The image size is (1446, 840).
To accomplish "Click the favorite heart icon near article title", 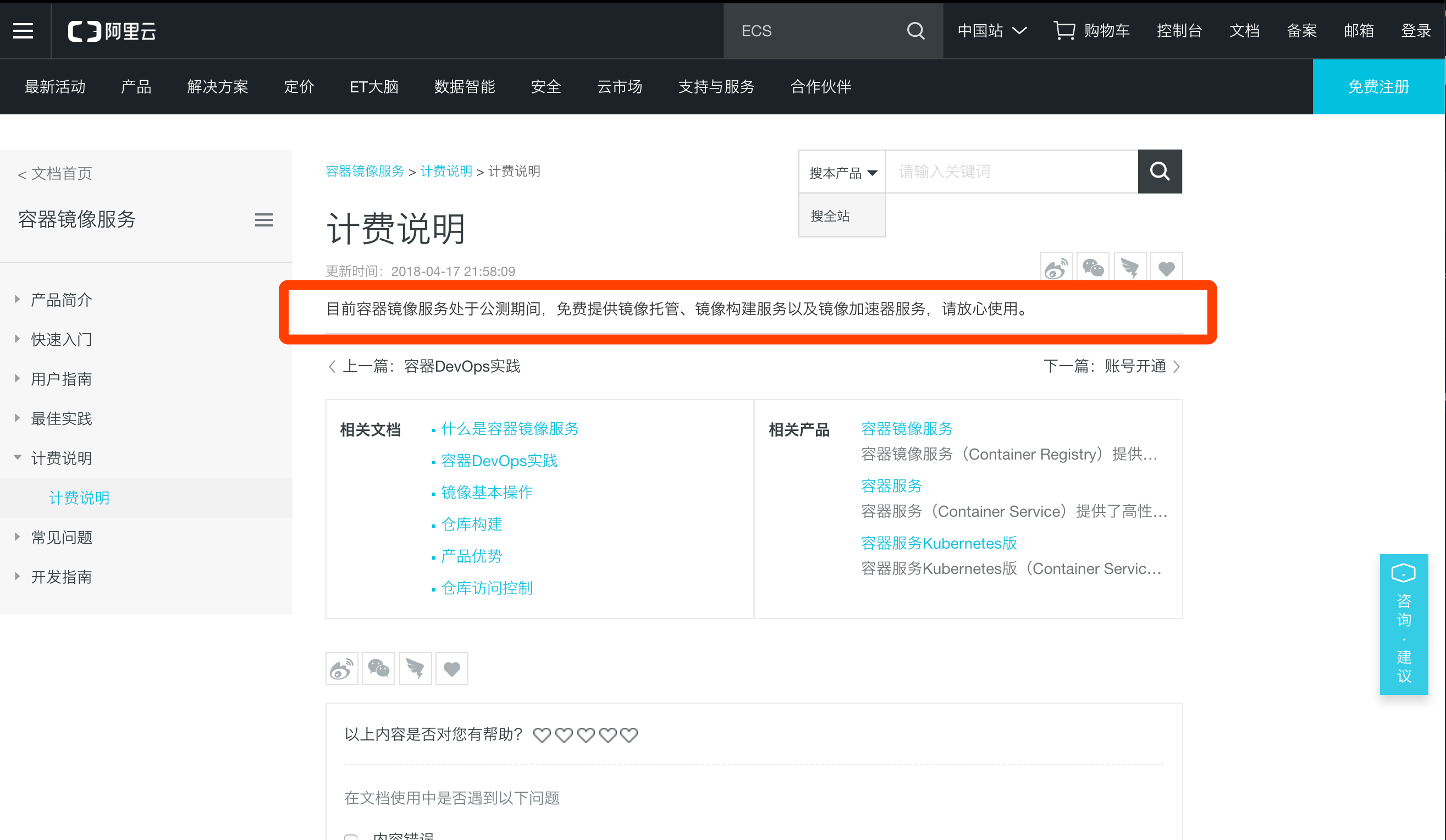I will 1166,267.
